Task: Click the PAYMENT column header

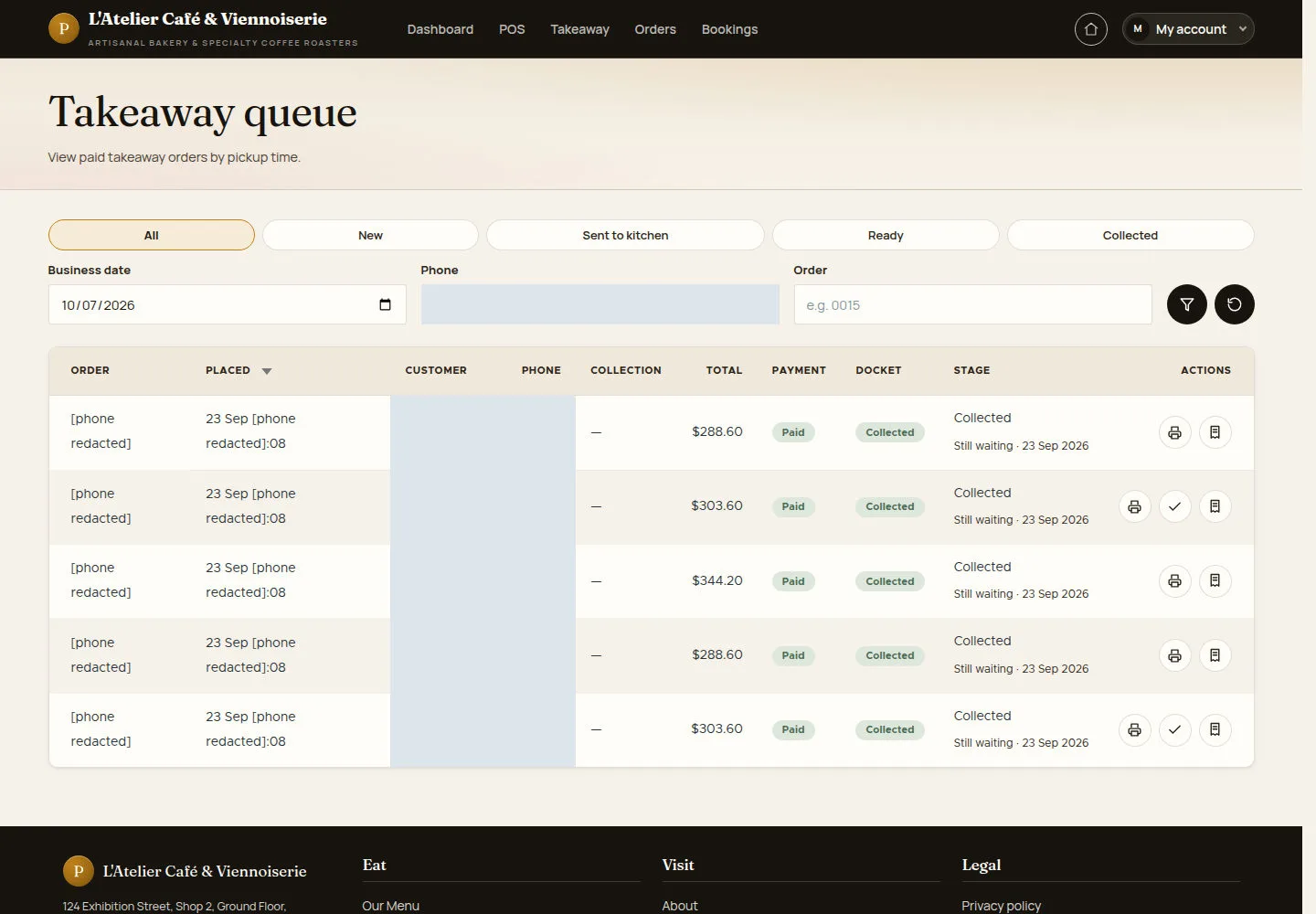Action: 799,370
